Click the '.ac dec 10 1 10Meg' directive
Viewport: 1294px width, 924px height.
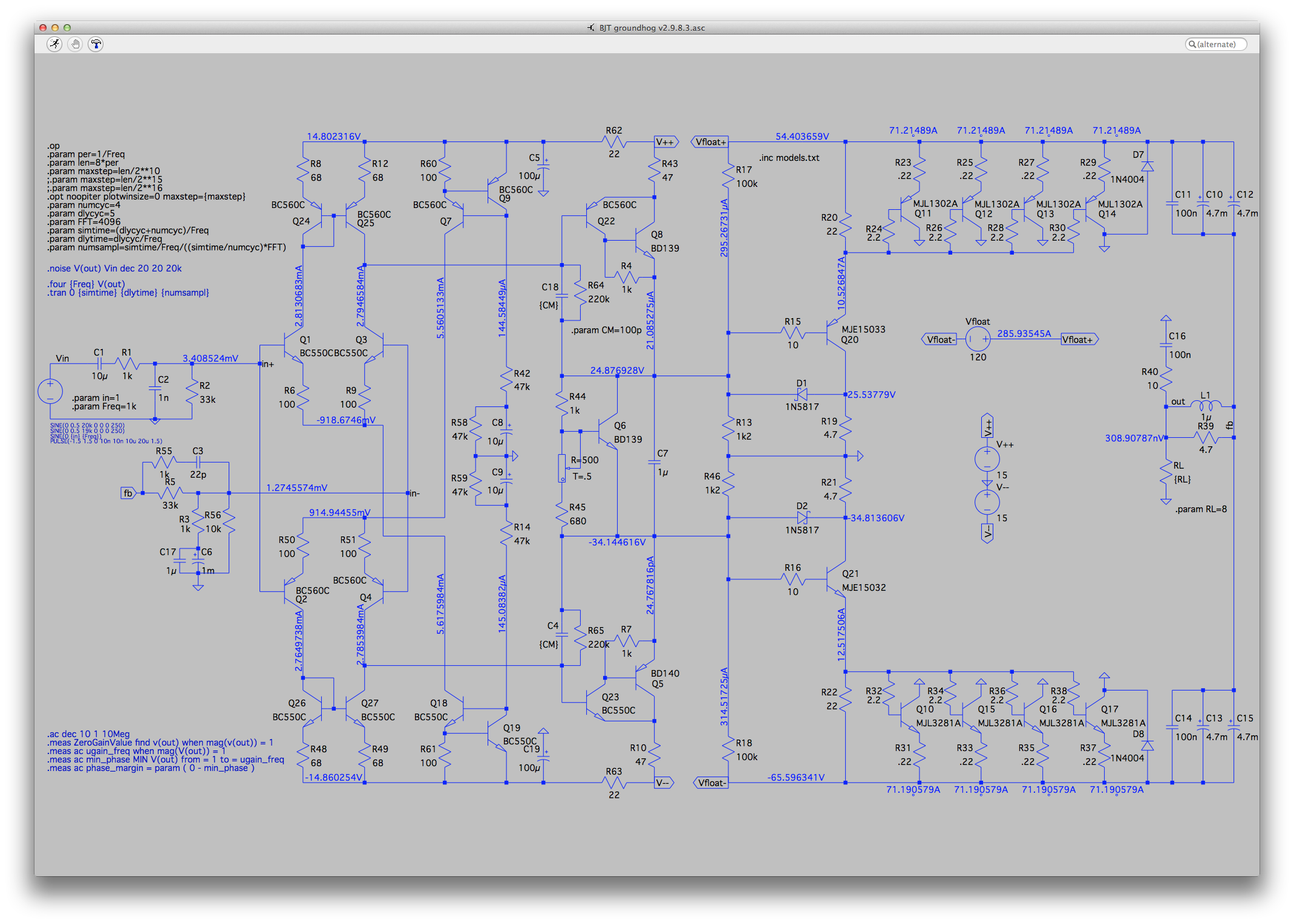click(x=88, y=734)
